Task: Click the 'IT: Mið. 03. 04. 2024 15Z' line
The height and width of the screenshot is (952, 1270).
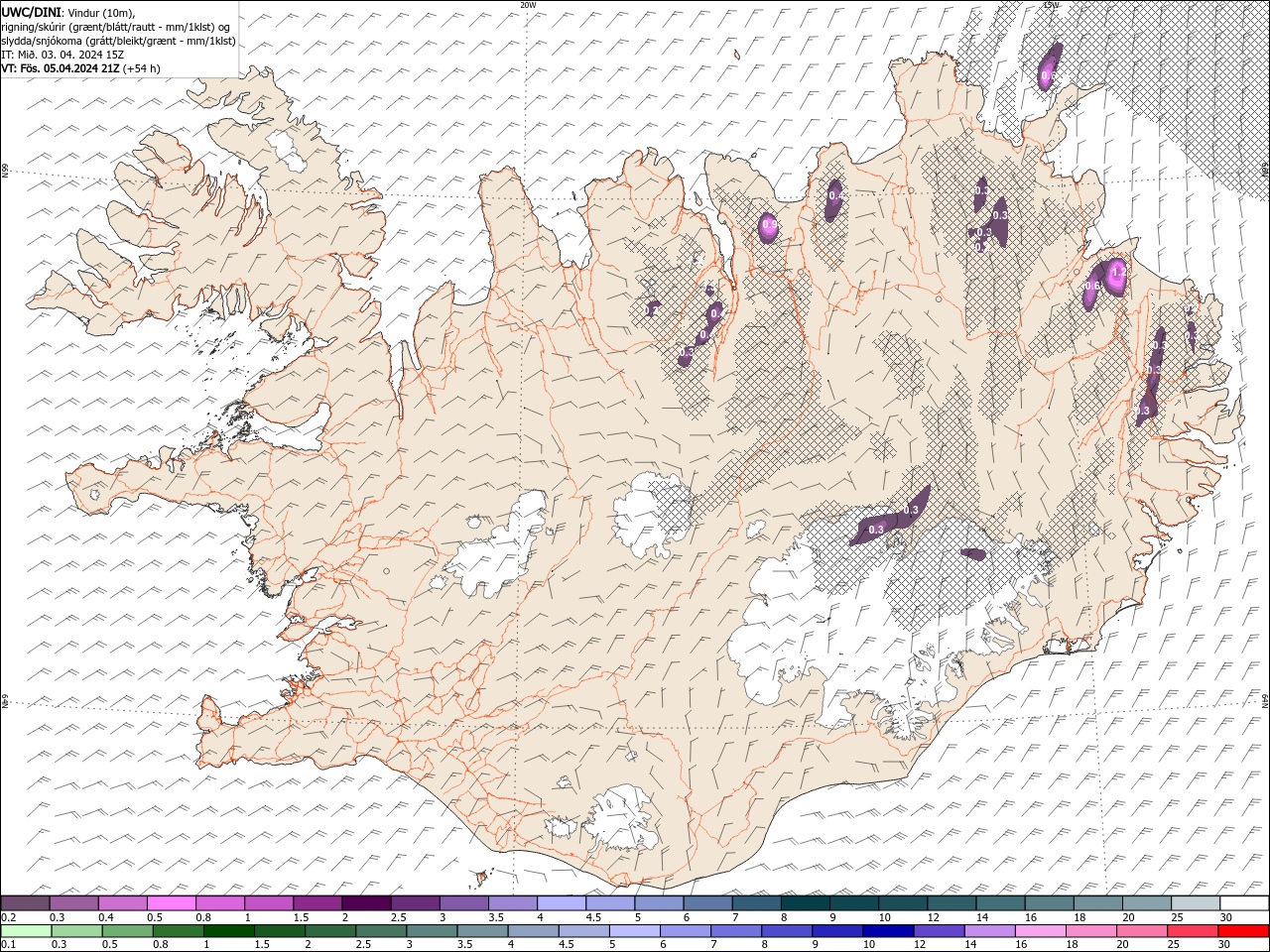Action: pos(62,55)
